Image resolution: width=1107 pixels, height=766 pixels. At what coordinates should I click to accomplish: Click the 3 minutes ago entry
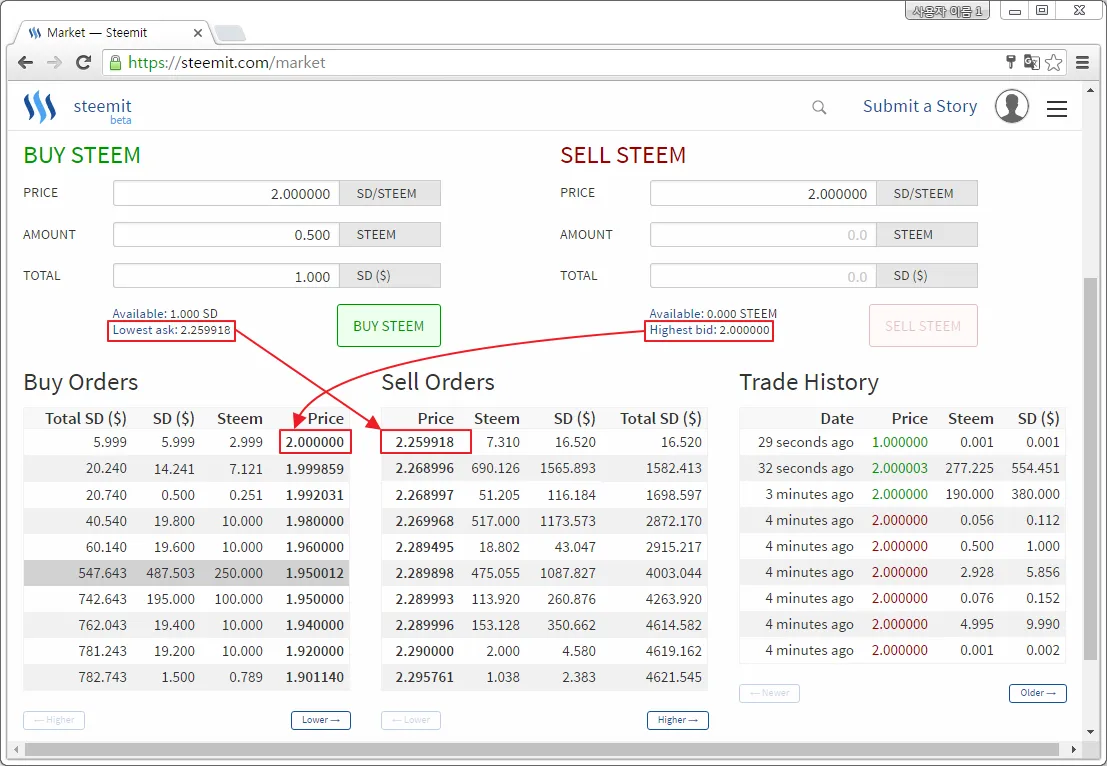(809, 494)
